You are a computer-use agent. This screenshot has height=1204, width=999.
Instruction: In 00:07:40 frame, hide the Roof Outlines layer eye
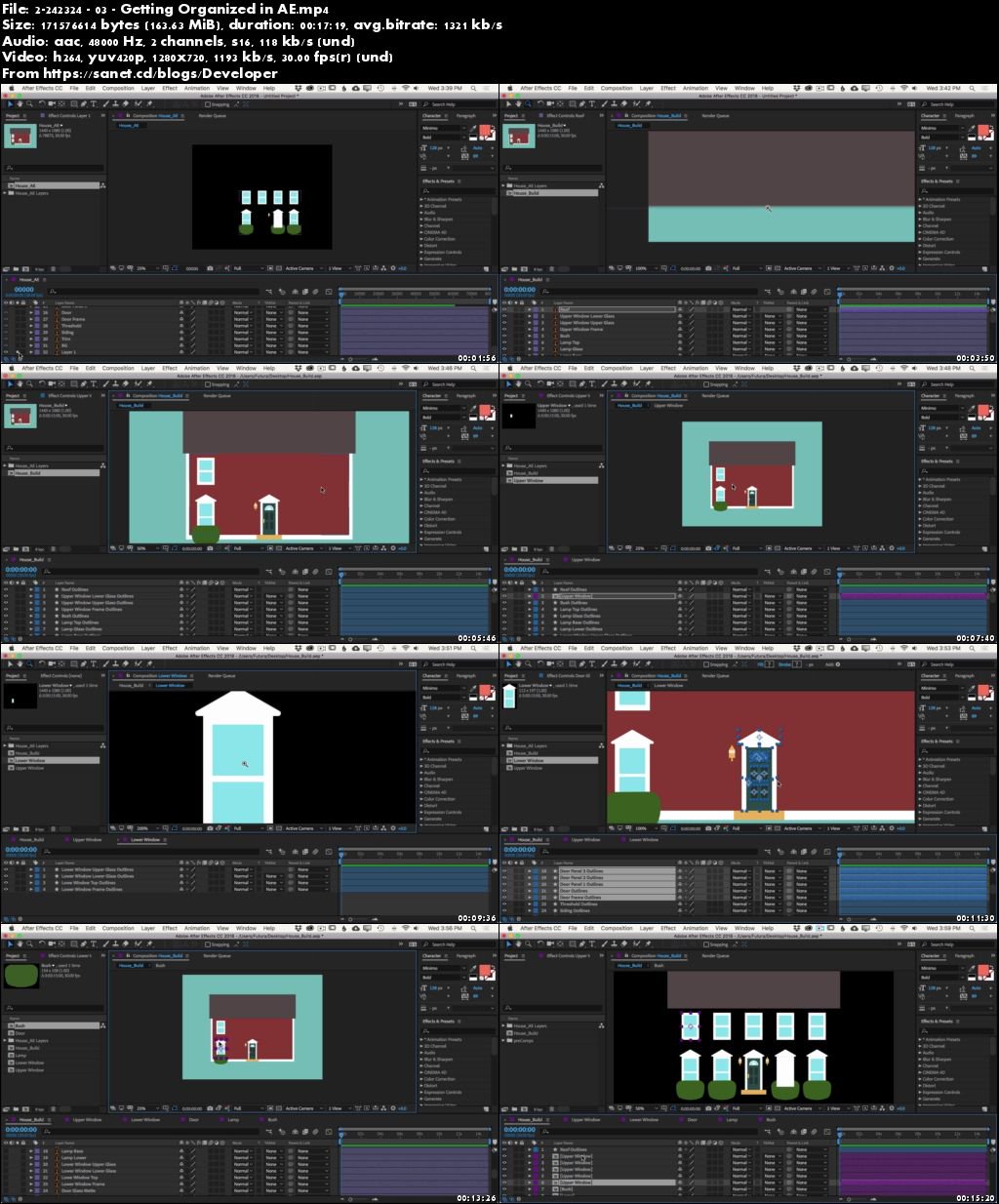point(504,589)
